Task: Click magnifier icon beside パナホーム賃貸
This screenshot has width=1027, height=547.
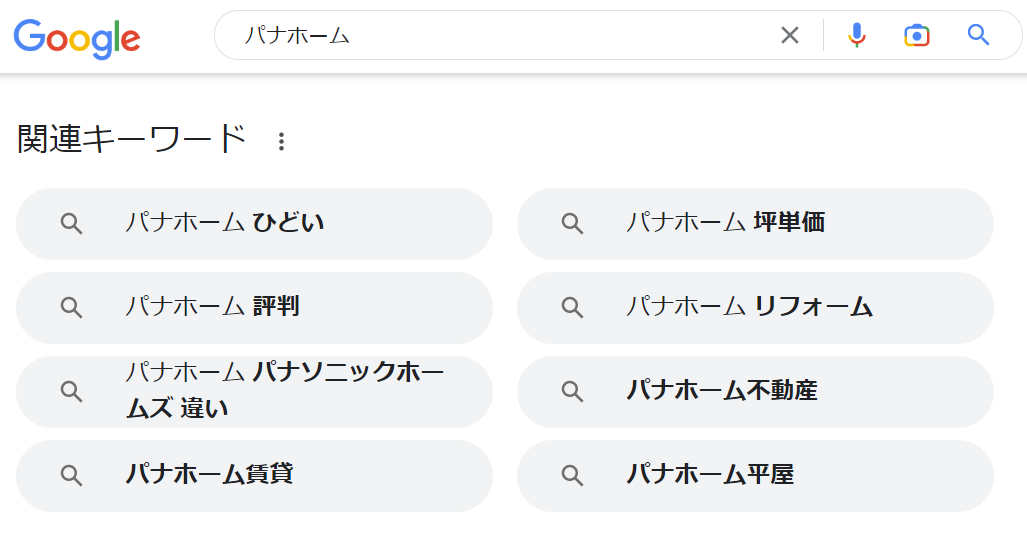Action: (x=71, y=476)
